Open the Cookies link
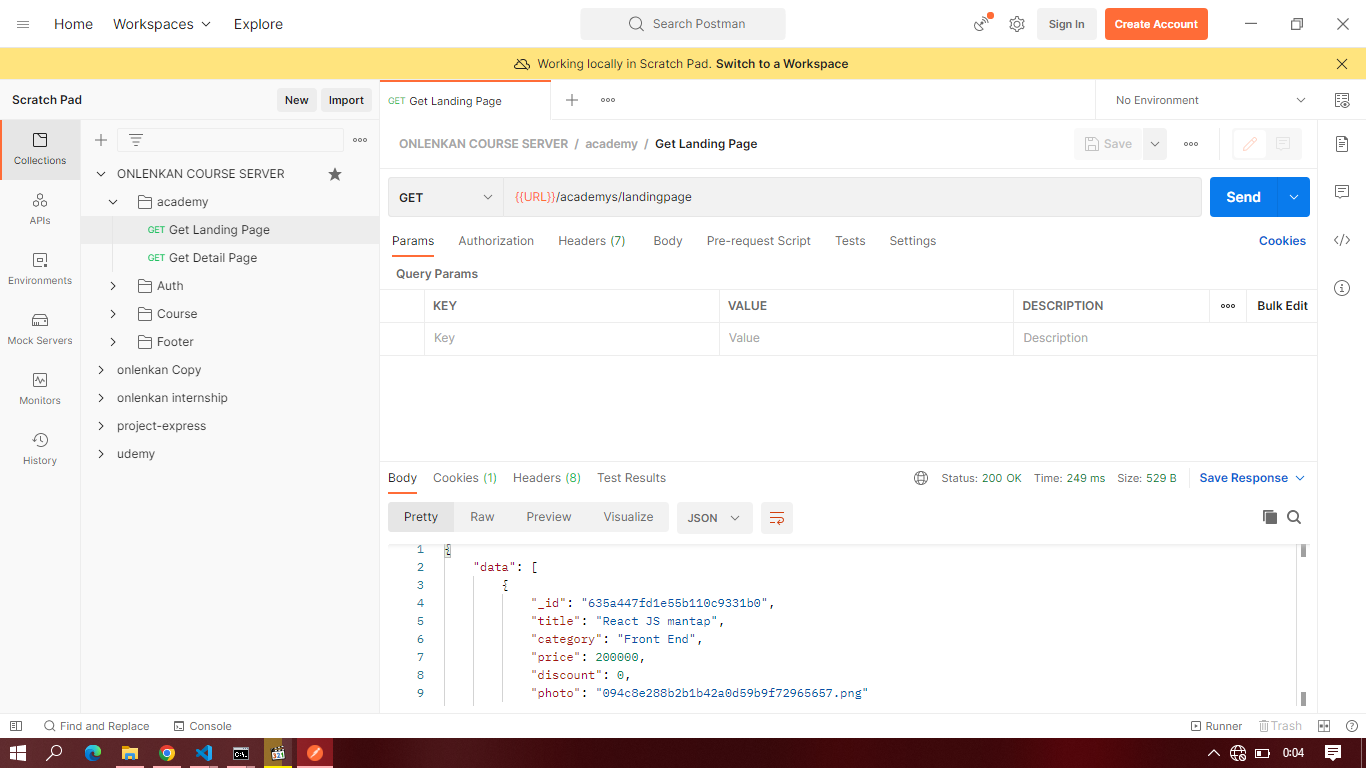Image resolution: width=1366 pixels, height=768 pixels. [x=1282, y=241]
